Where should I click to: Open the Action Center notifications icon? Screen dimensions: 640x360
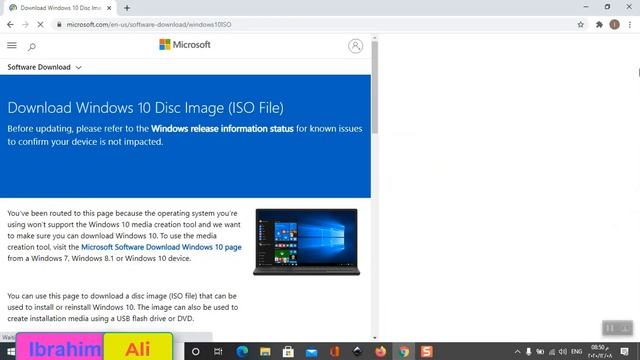point(624,351)
